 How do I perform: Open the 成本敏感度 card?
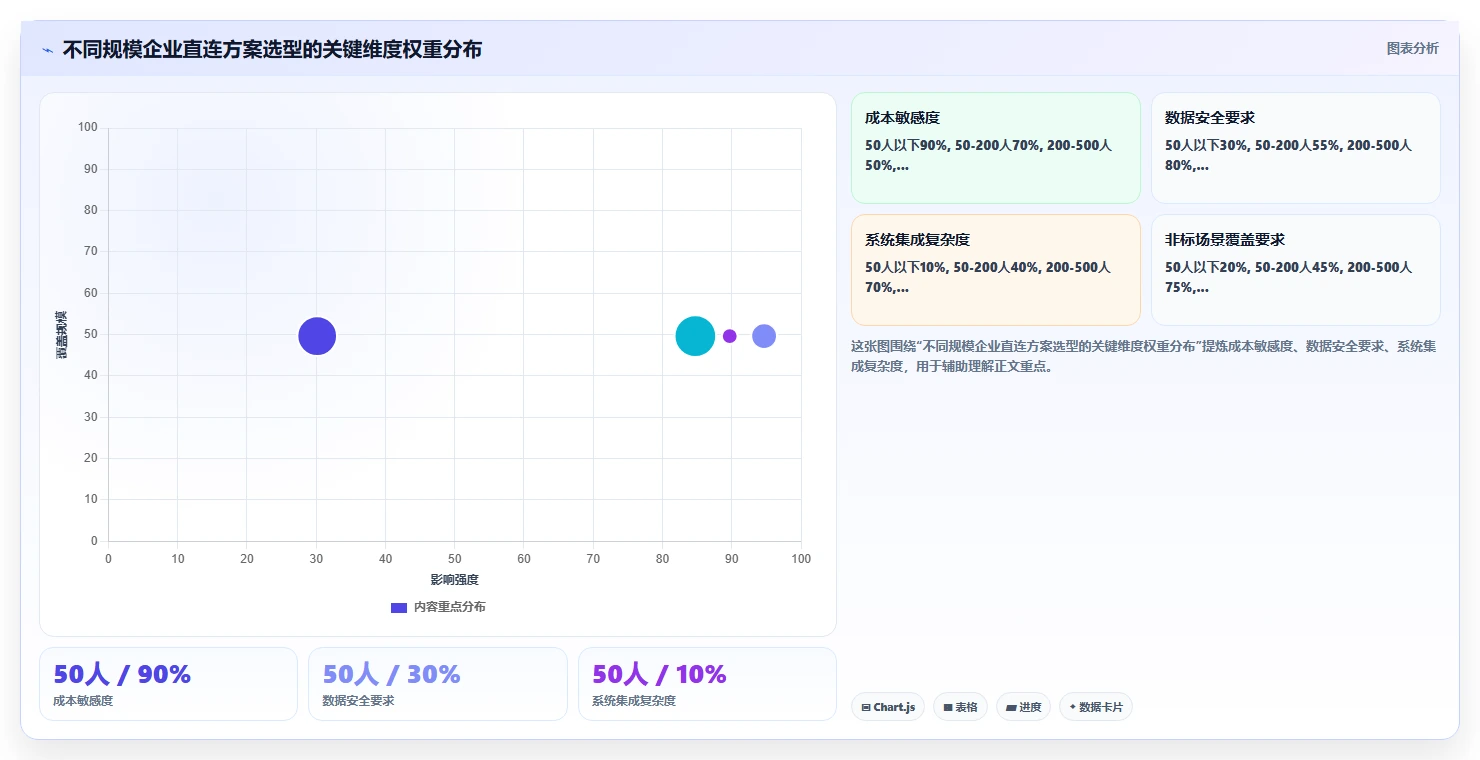click(x=996, y=148)
